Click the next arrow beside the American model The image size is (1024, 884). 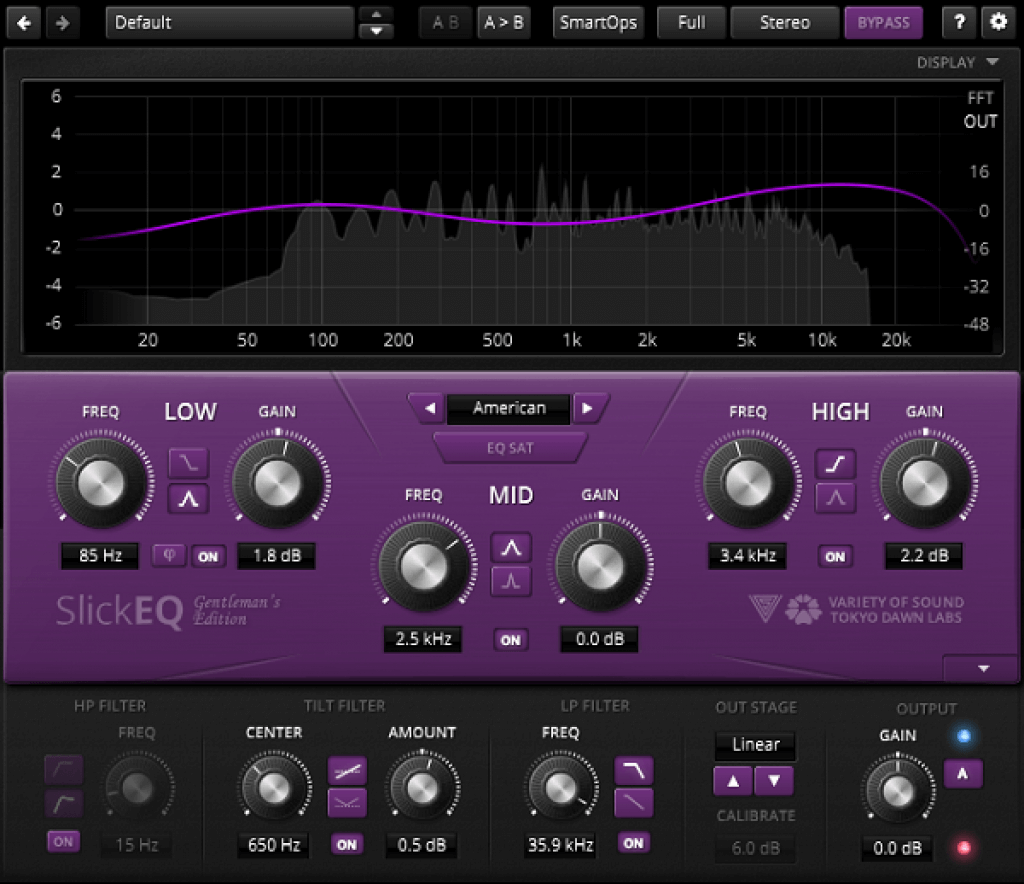click(x=590, y=408)
